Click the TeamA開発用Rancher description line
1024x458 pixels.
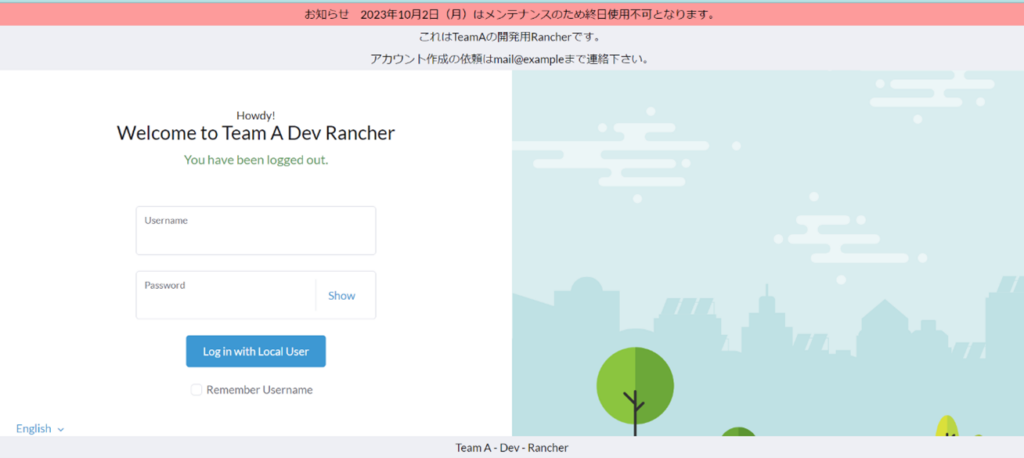point(511,37)
